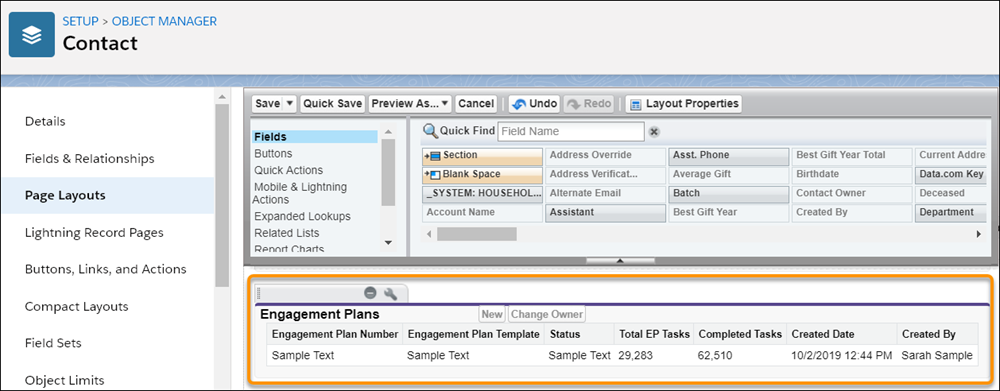Open Compact Layouts sidebar item

tap(77, 306)
